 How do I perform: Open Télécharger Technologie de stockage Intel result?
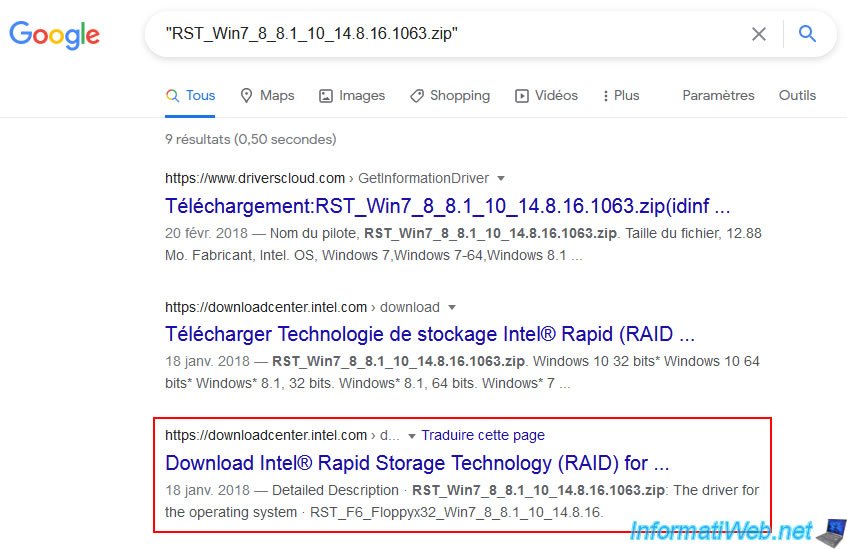tap(429, 334)
